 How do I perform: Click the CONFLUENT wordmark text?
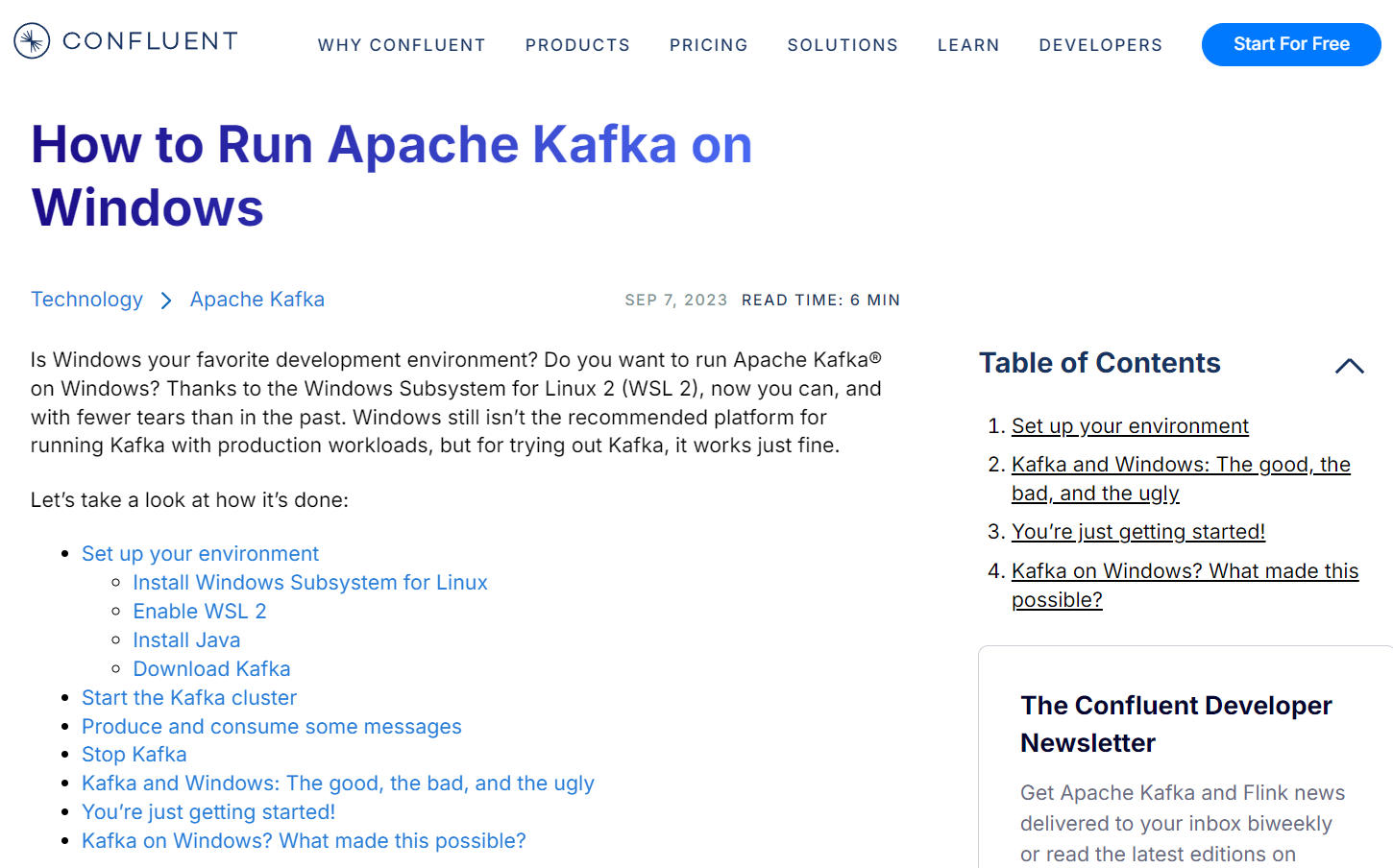click(150, 41)
